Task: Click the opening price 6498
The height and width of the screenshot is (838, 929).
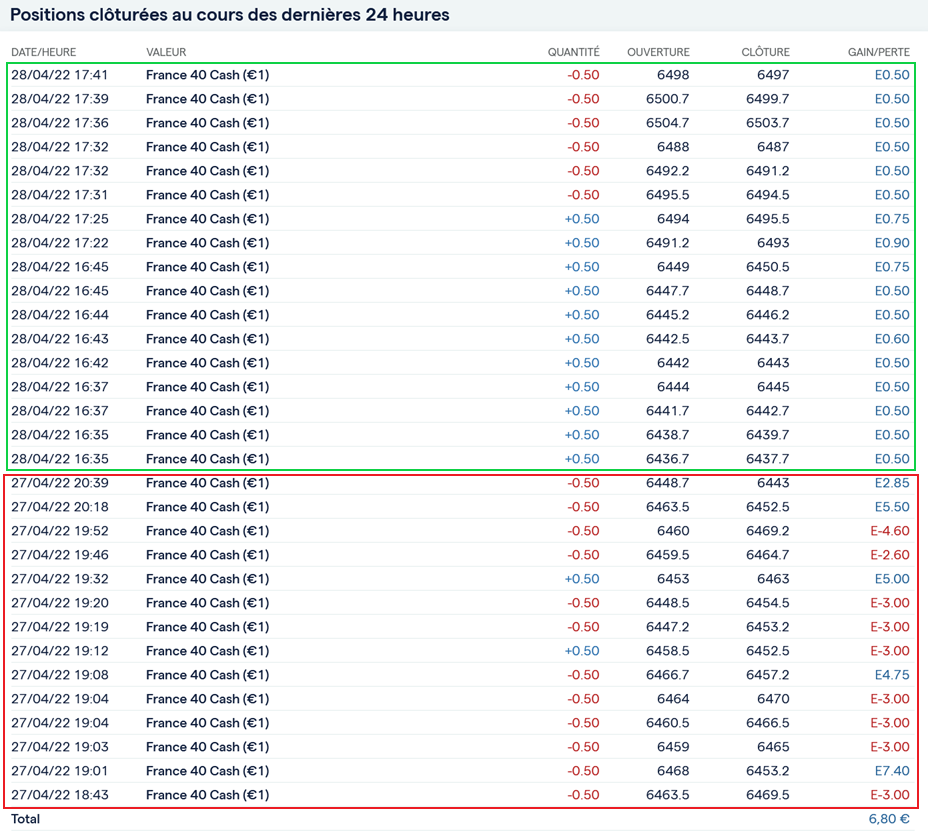Action: [x=673, y=75]
